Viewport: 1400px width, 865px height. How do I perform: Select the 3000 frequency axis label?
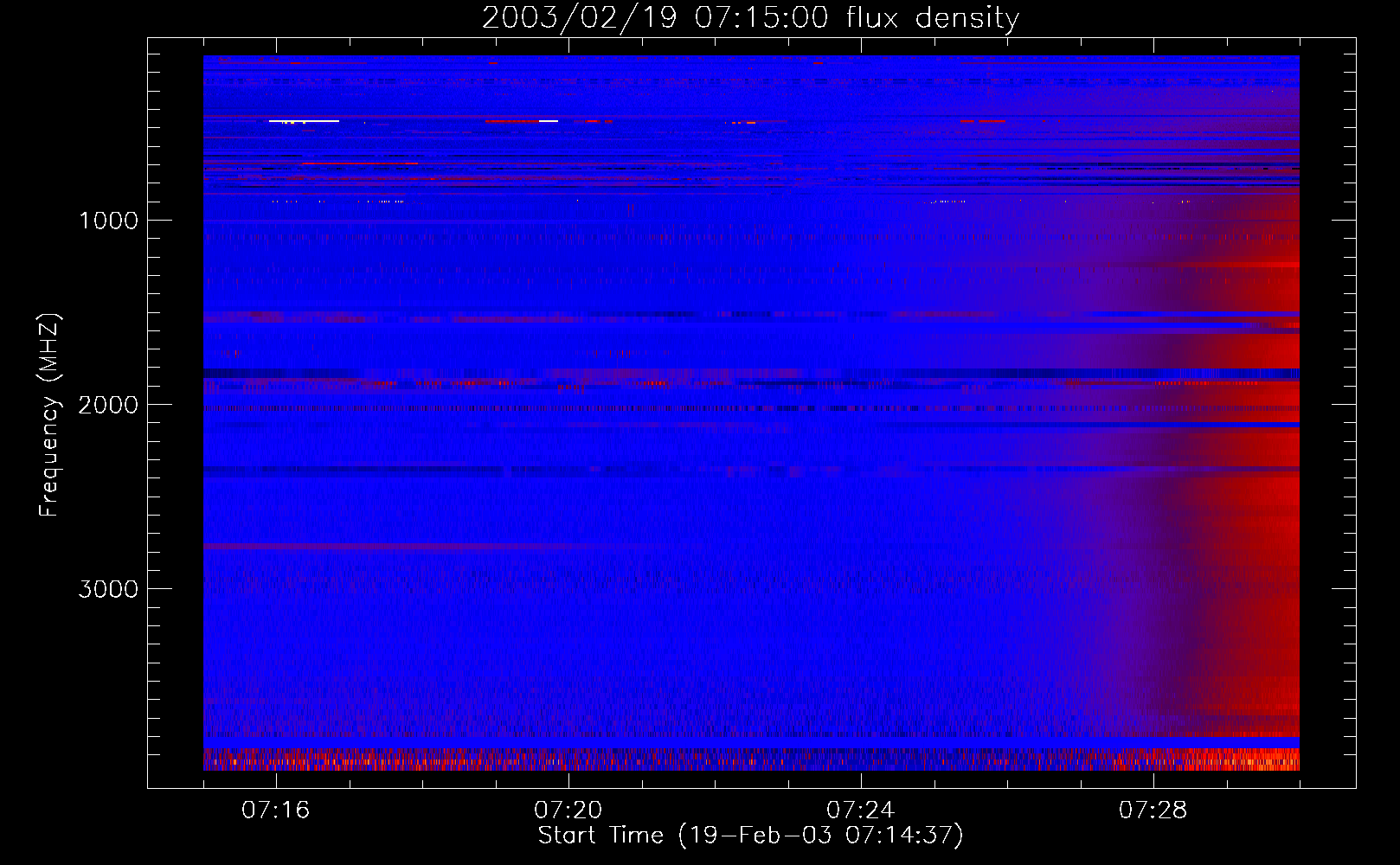108,589
